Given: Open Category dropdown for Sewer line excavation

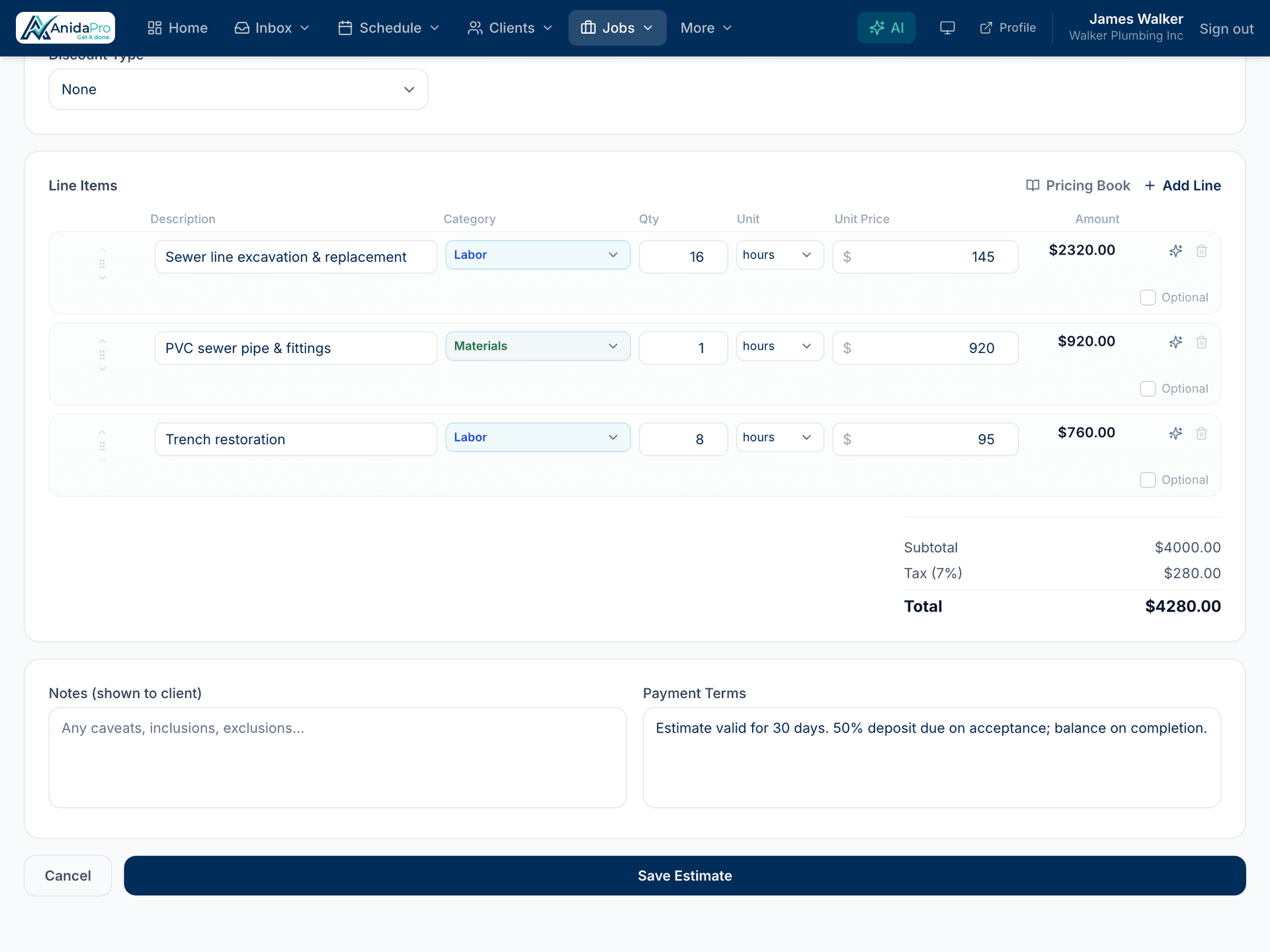Looking at the screenshot, I should pyautogui.click(x=538, y=255).
